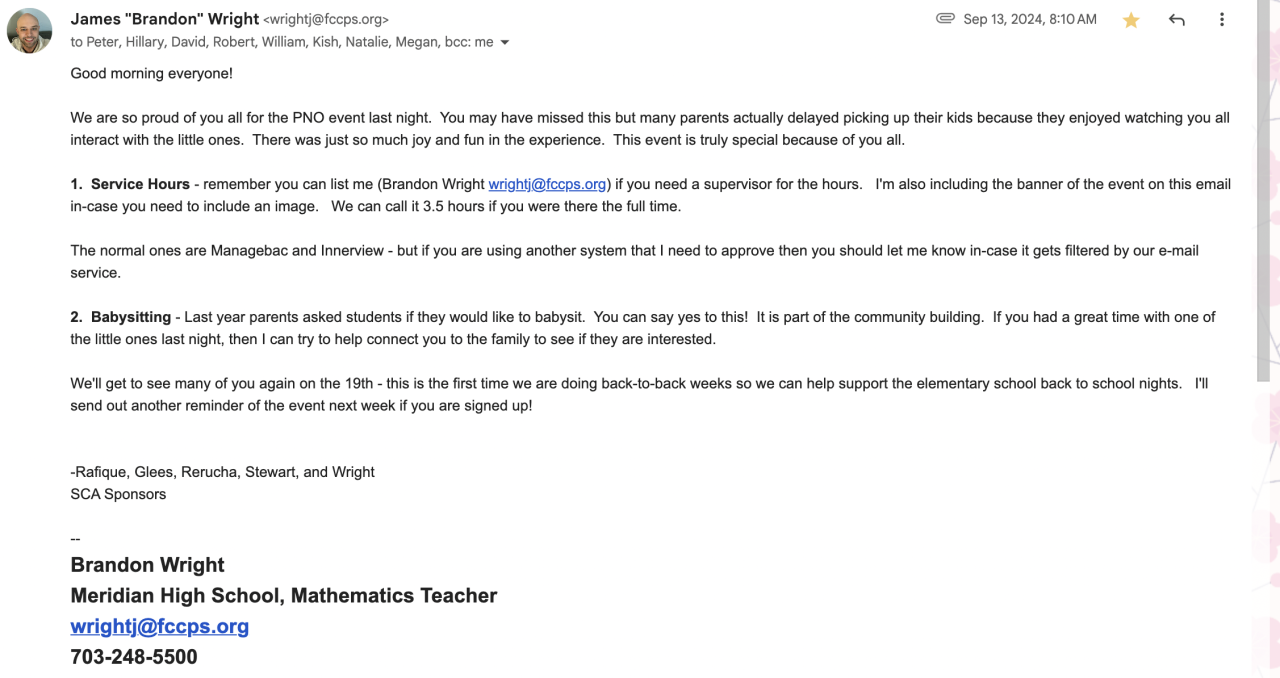This screenshot has height=678, width=1280.
Task: Open the More options three-dot menu
Action: point(1221,20)
